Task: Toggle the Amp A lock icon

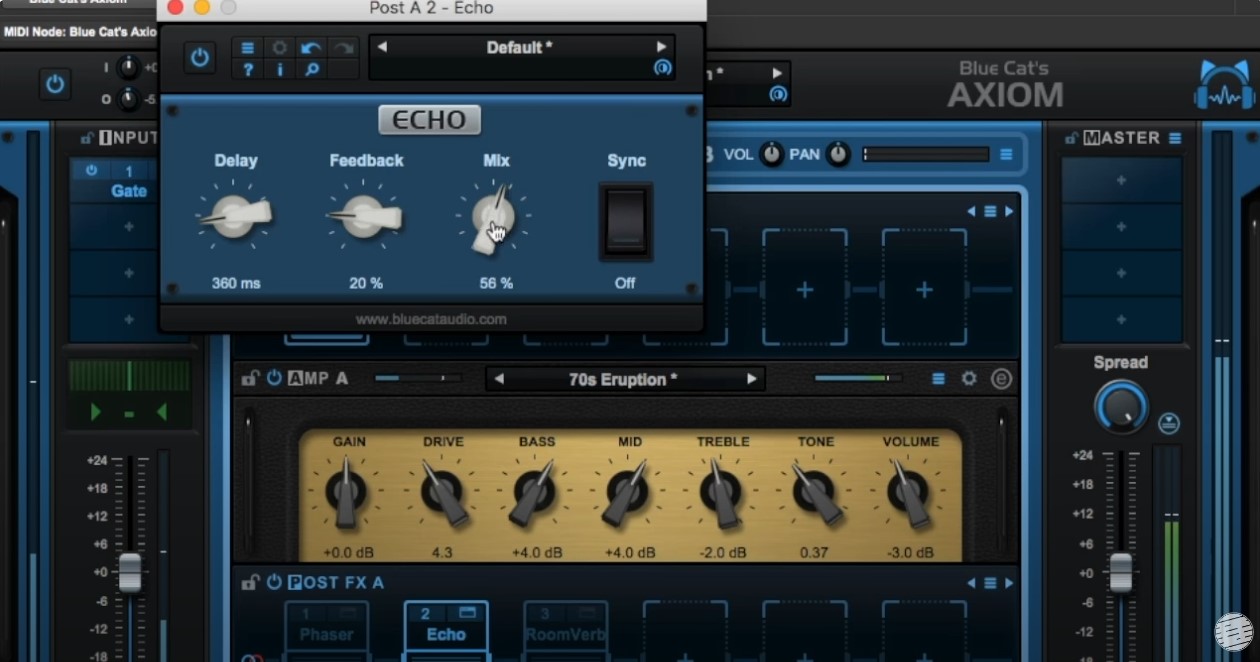Action: pos(250,378)
